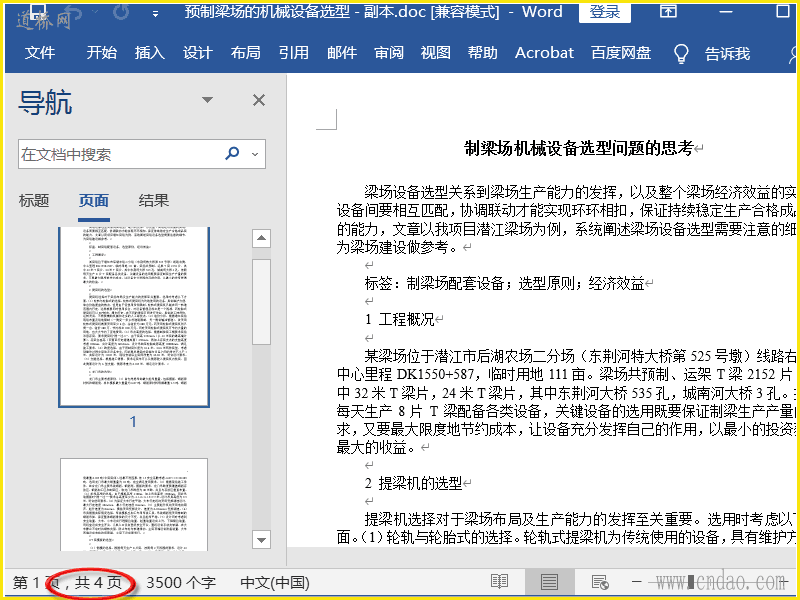Viewport: 800px width, 600px height.
Task: Click the heading 2 提梁机的选型
Action: tap(413, 483)
